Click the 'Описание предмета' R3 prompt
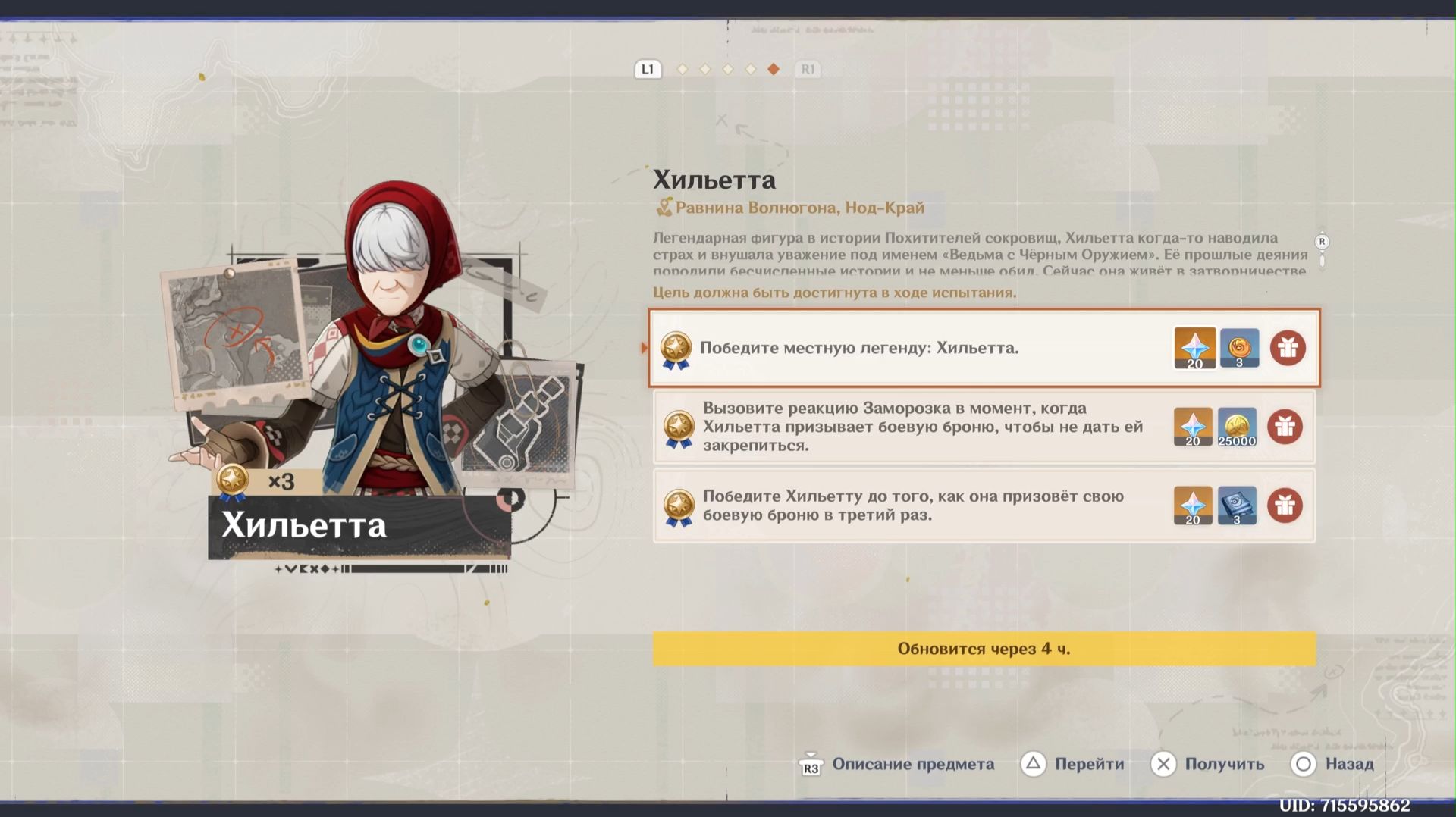Viewport: 1456px width, 817px height. click(x=897, y=764)
